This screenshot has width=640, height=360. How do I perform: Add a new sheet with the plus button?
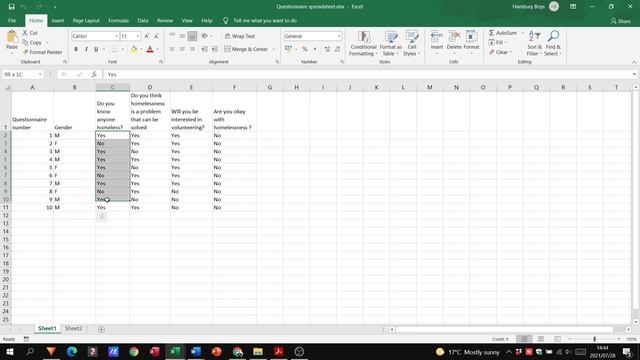101,329
